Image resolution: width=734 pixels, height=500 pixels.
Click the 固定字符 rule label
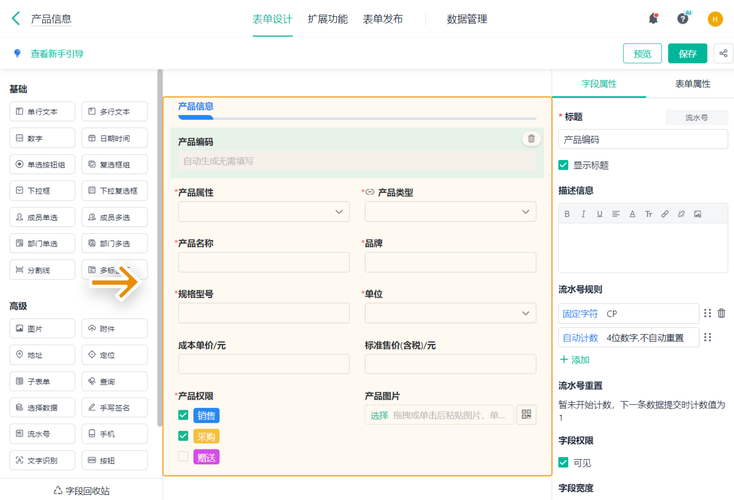click(580, 313)
